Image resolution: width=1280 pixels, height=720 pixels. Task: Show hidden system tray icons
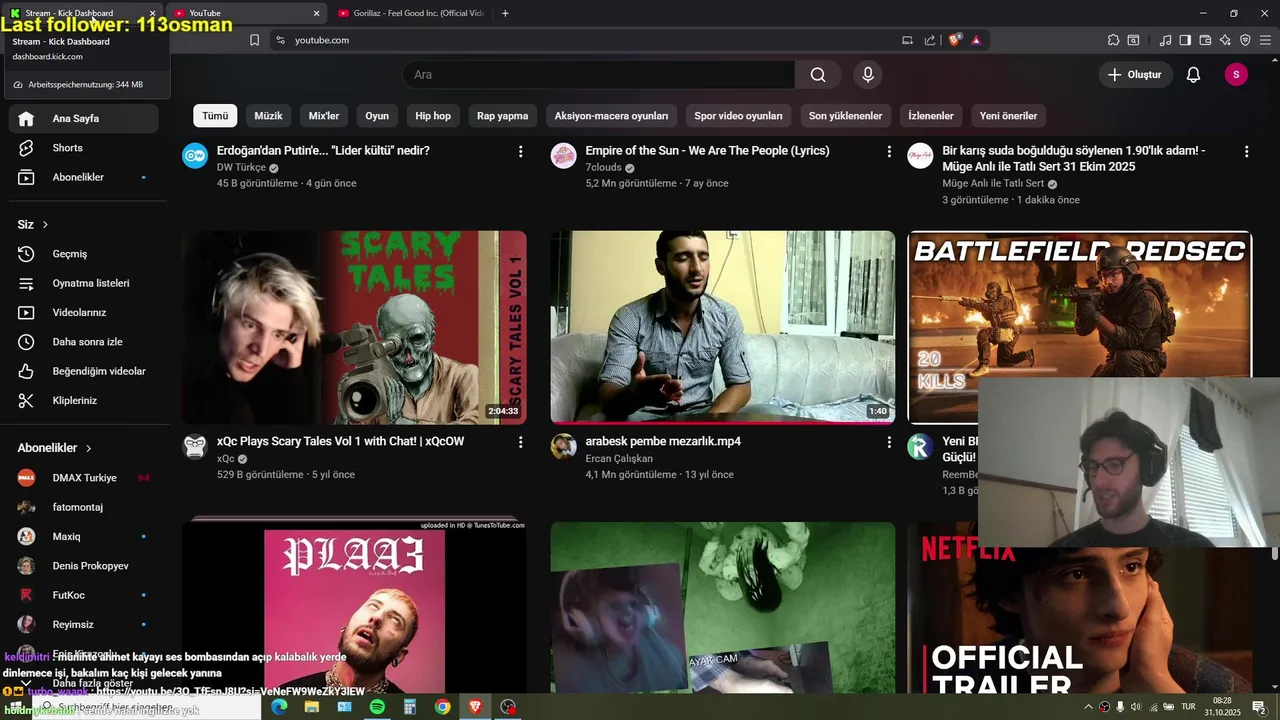pos(1088,707)
